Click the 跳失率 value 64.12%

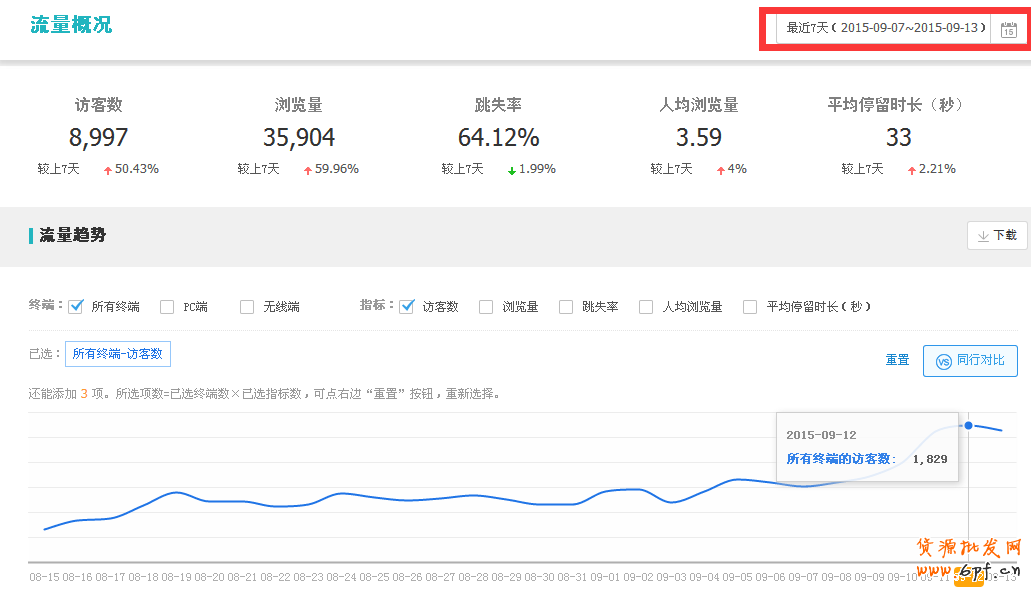click(x=498, y=137)
